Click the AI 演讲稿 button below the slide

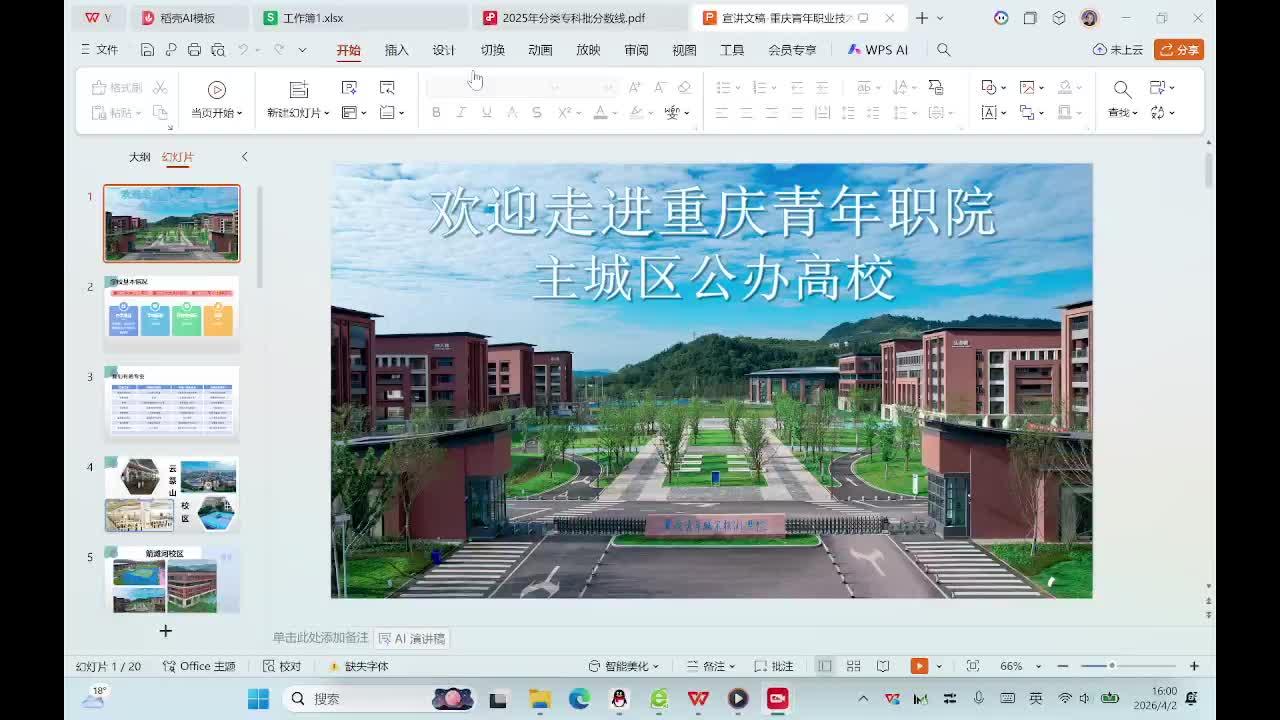click(412, 638)
